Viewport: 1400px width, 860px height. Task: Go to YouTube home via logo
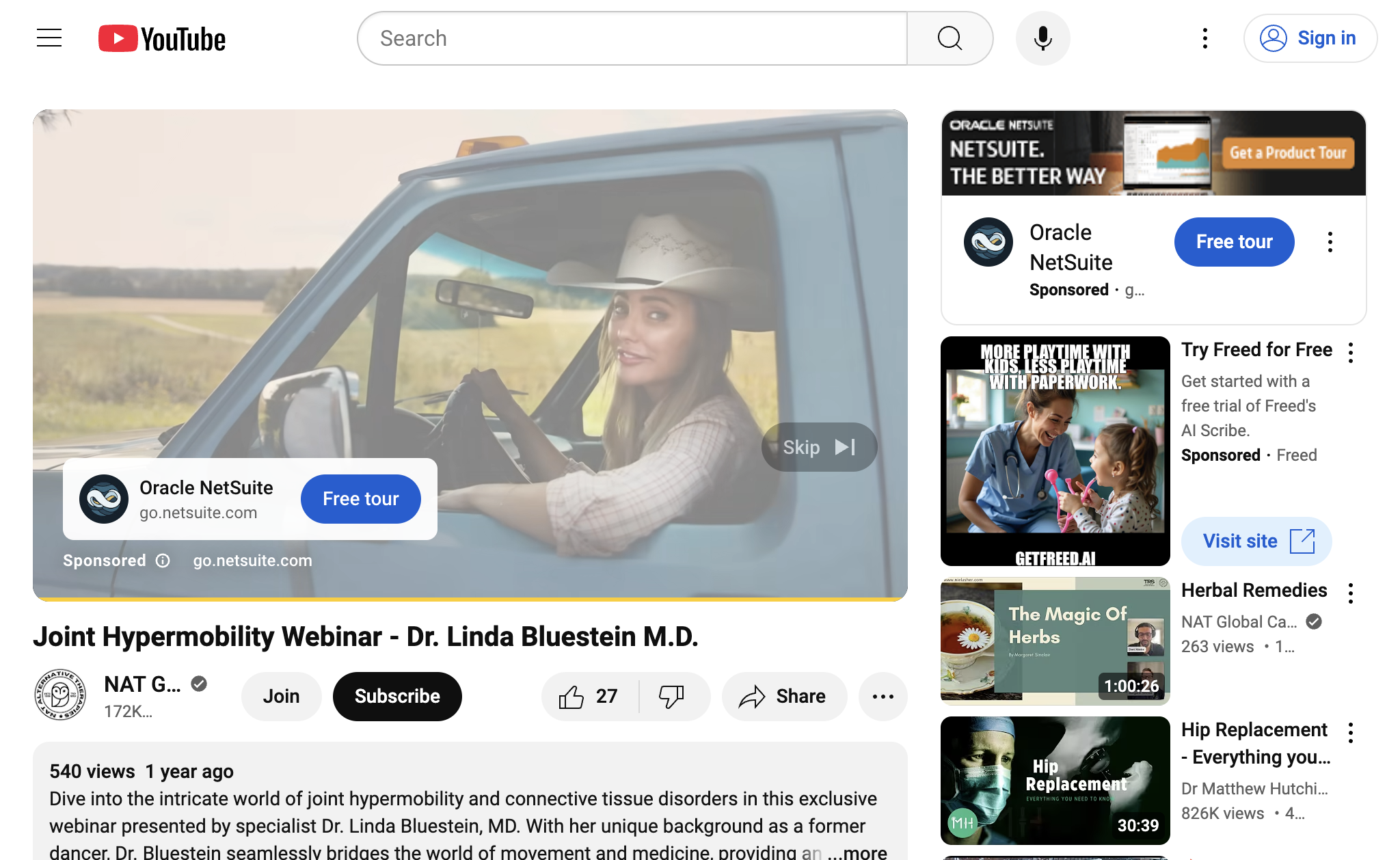[x=162, y=38]
